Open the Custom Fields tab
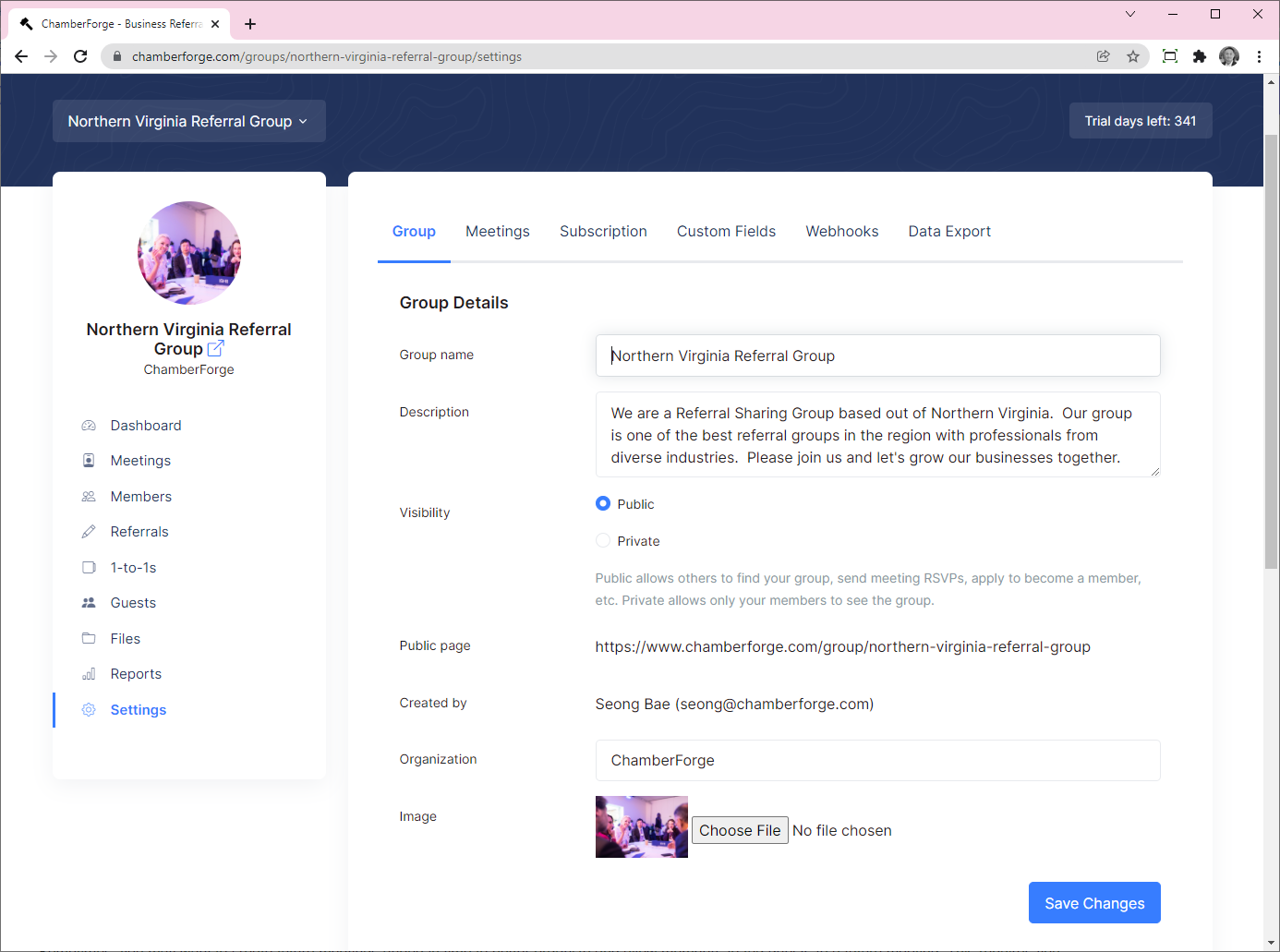 click(x=726, y=231)
